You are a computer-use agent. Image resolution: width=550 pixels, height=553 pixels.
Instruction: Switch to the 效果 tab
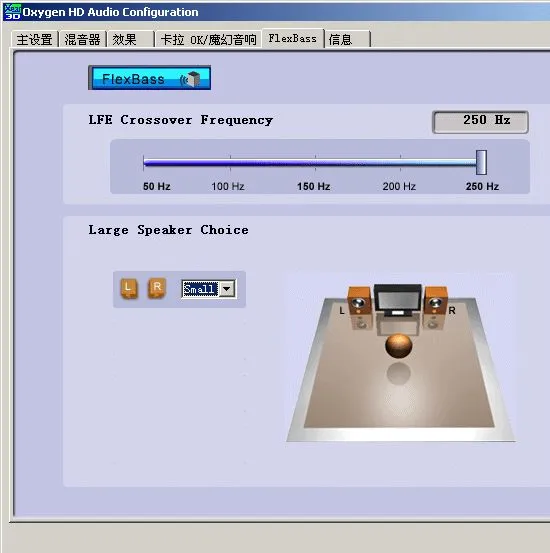[131, 39]
